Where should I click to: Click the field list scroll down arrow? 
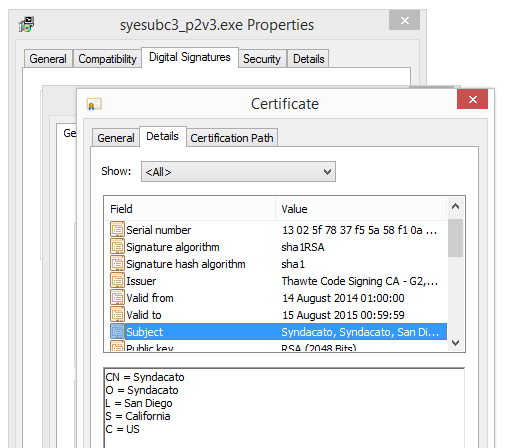coord(455,343)
